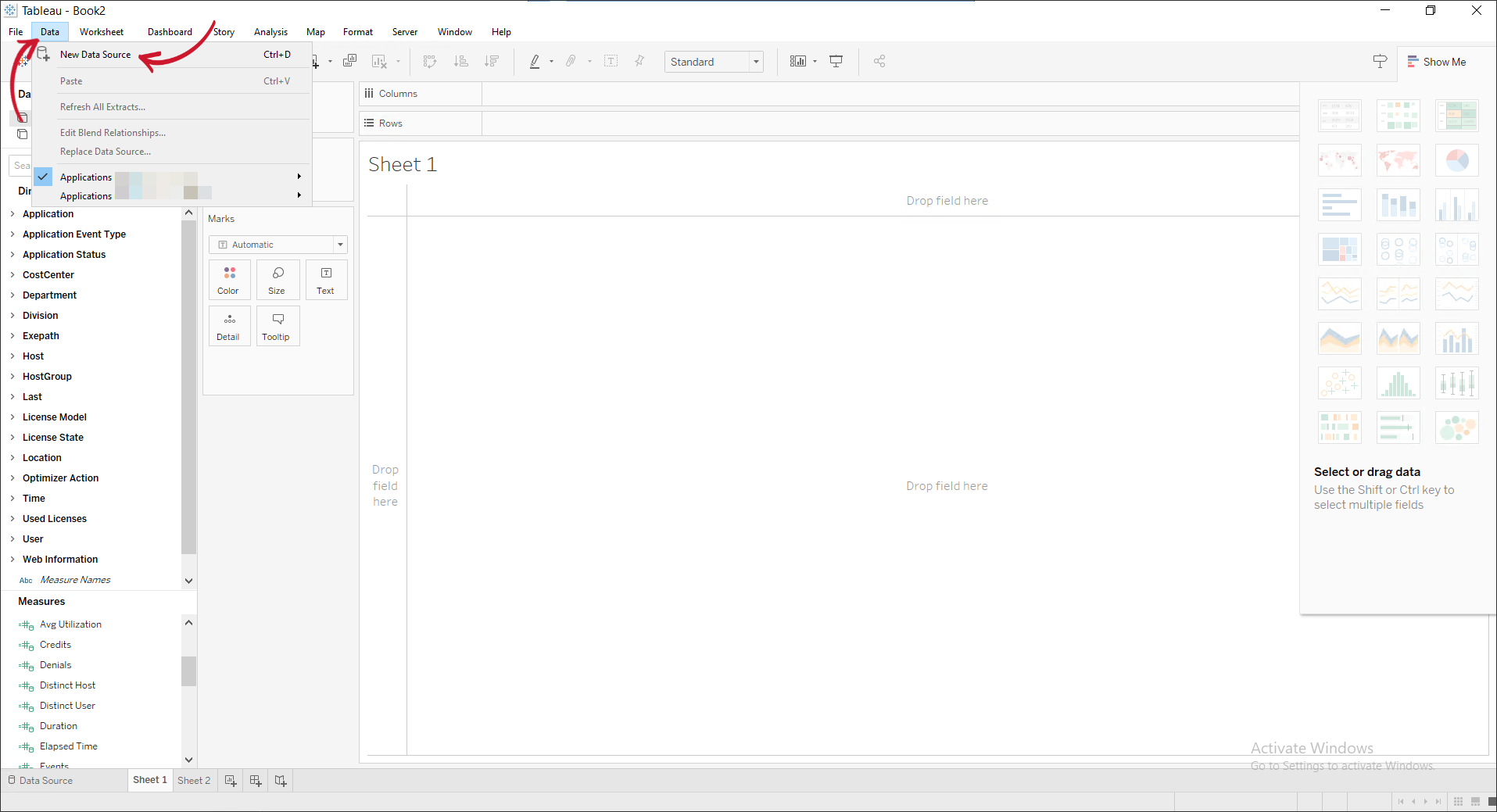1497x812 pixels.
Task: Select the checked Applications data source
Action: click(x=86, y=177)
